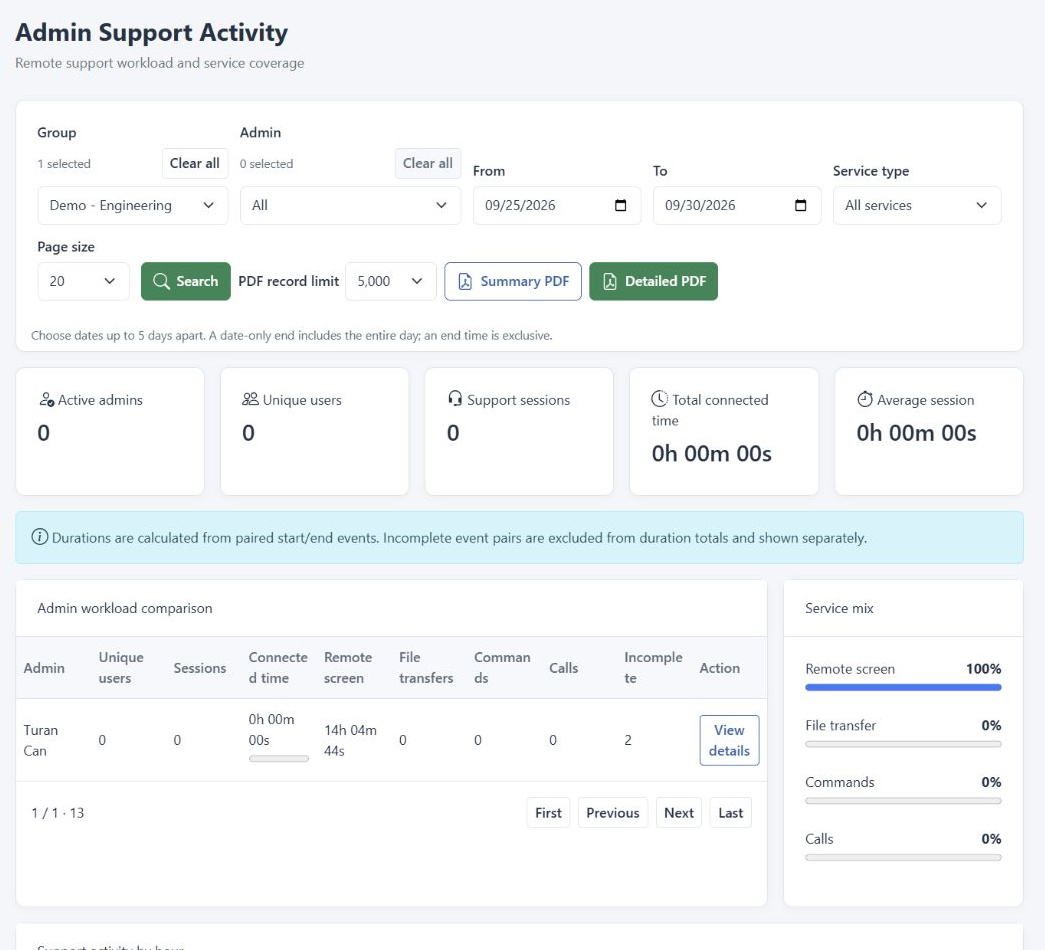
Task: Click the Search magnifier icon
Action: 161,281
